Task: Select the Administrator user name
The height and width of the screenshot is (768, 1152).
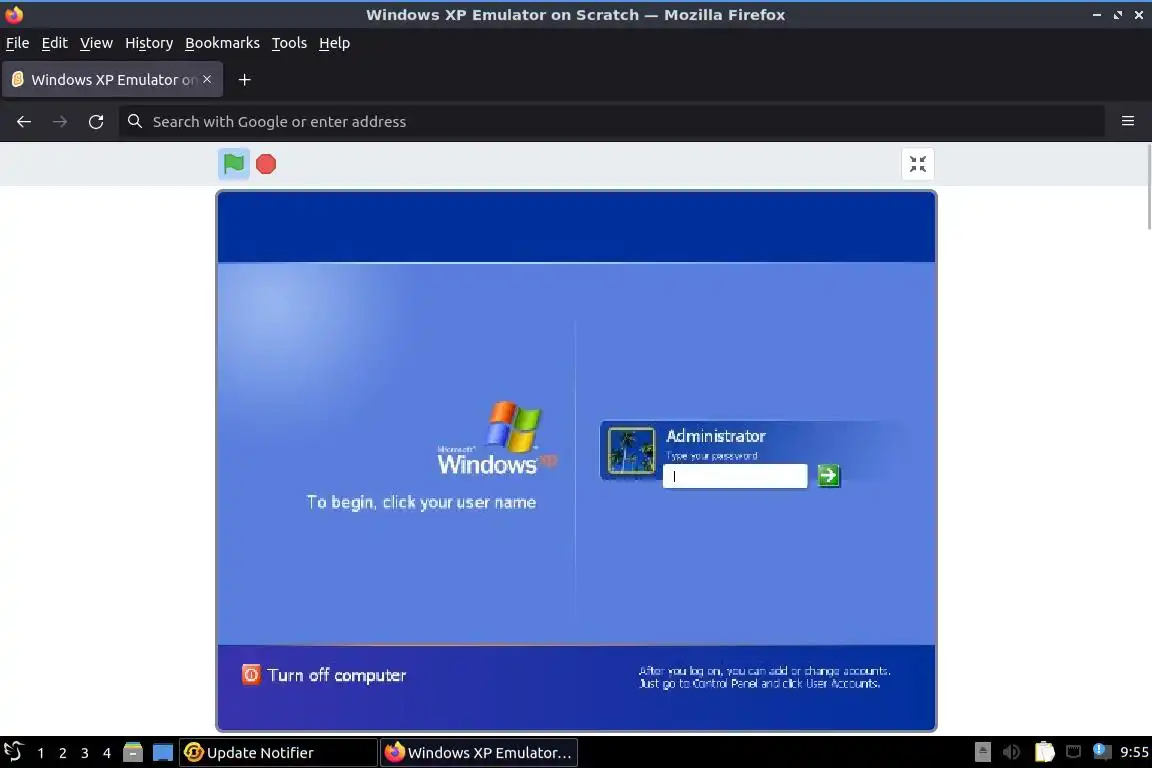Action: click(716, 436)
